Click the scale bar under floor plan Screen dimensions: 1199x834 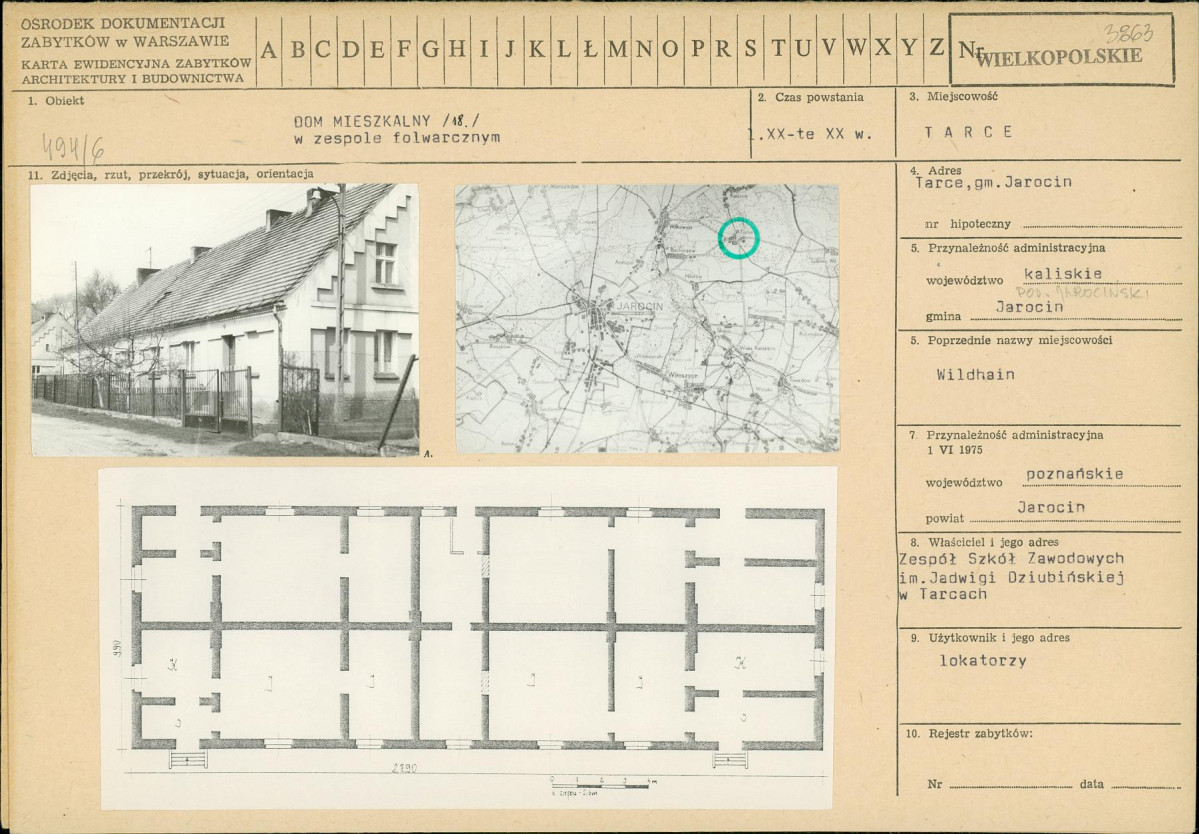602,785
